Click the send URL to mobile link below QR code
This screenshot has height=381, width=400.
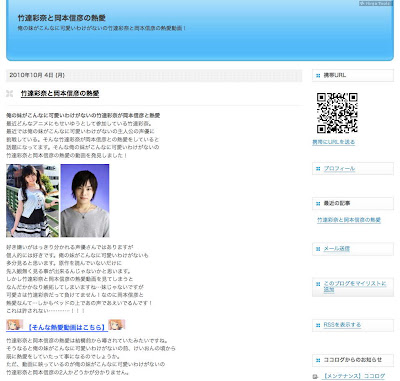[333, 142]
